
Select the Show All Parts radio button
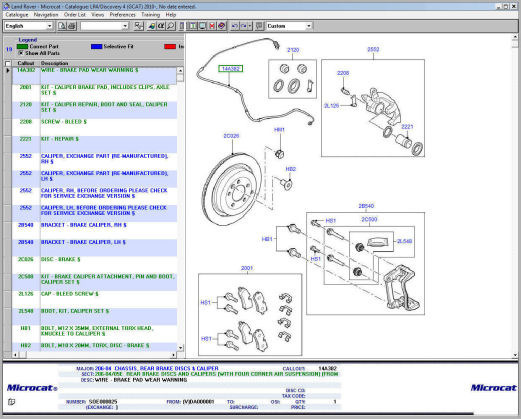[21, 53]
